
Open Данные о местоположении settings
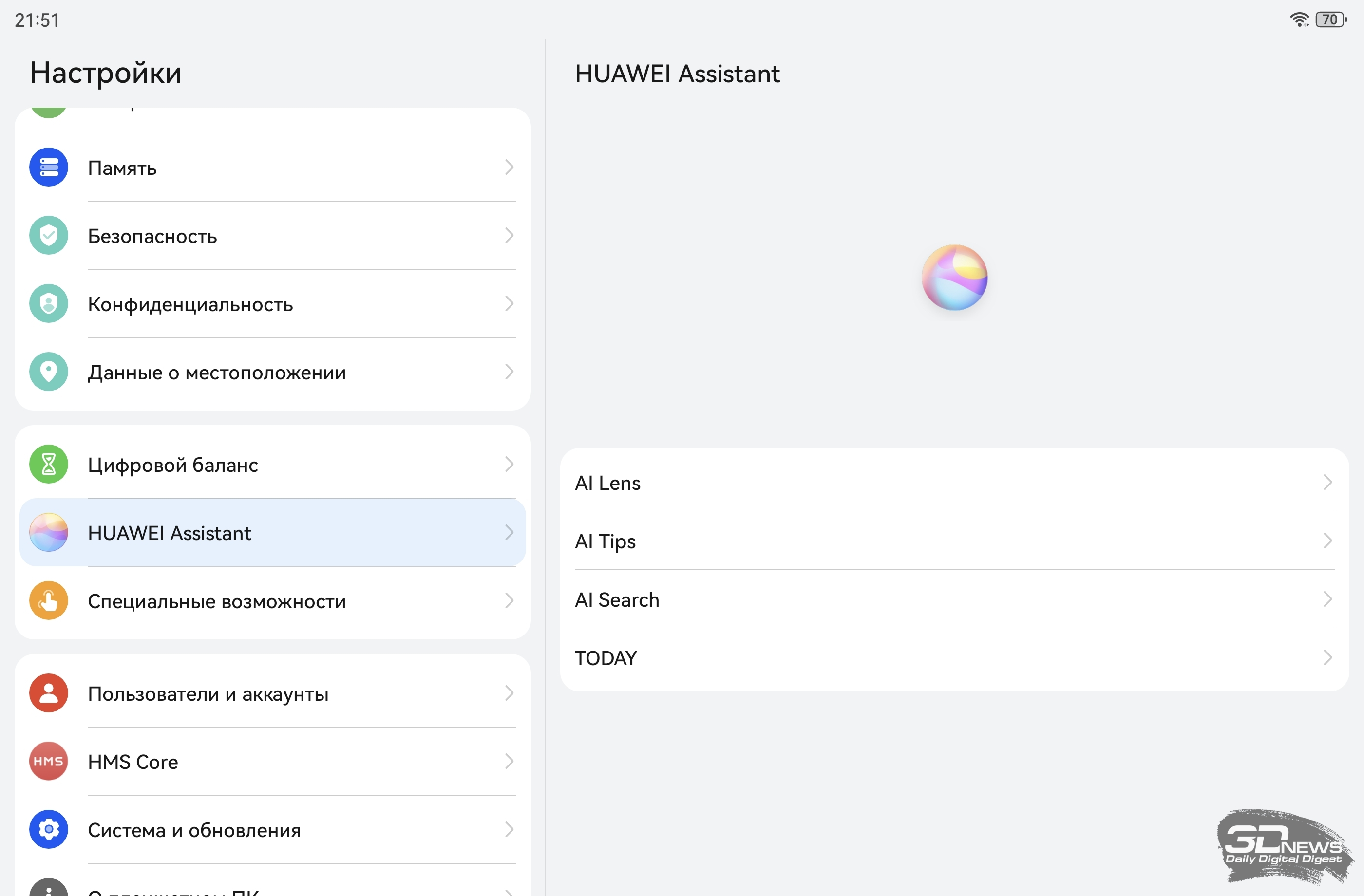(x=217, y=373)
